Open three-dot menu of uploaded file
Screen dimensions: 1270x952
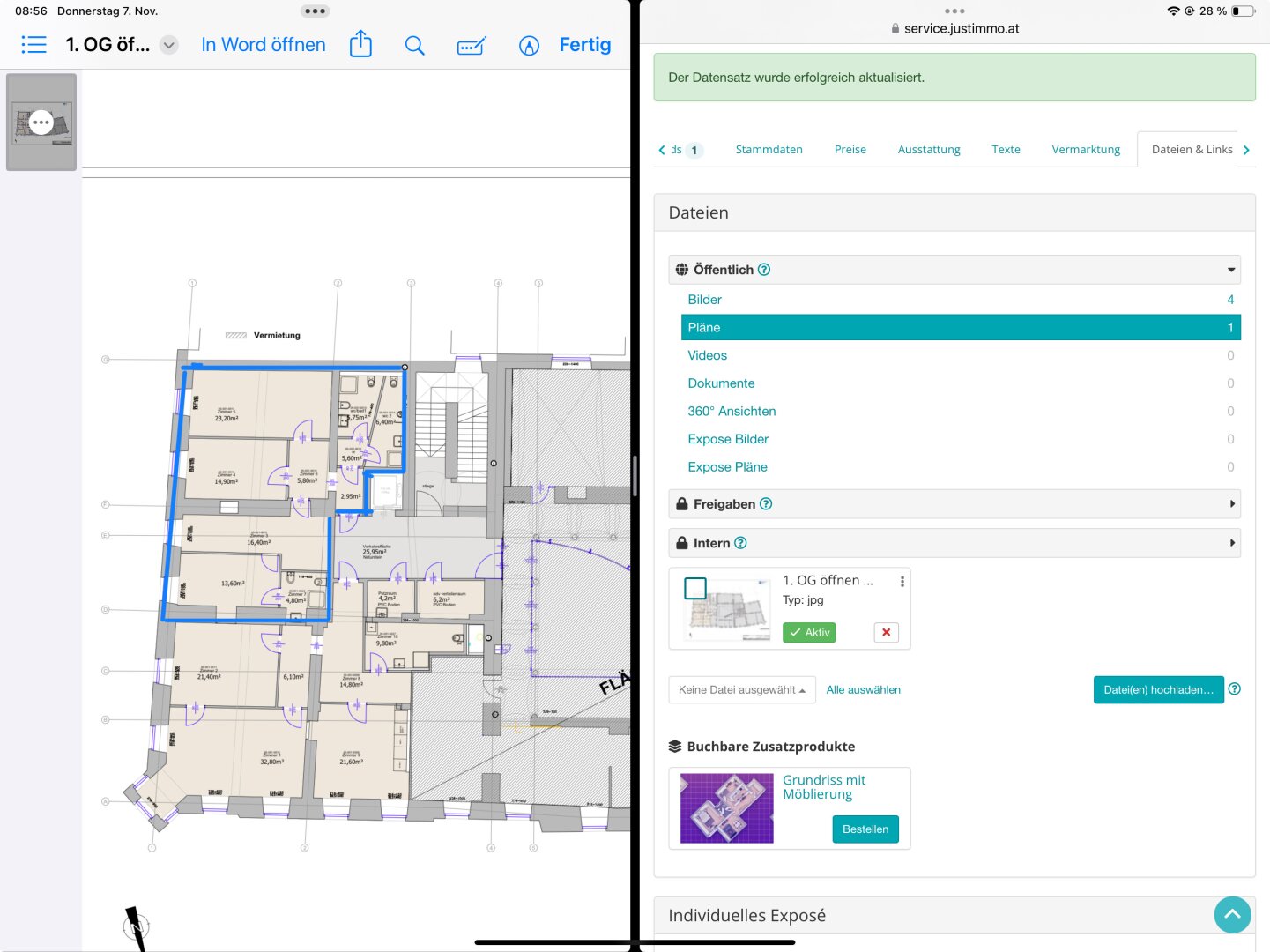[902, 582]
